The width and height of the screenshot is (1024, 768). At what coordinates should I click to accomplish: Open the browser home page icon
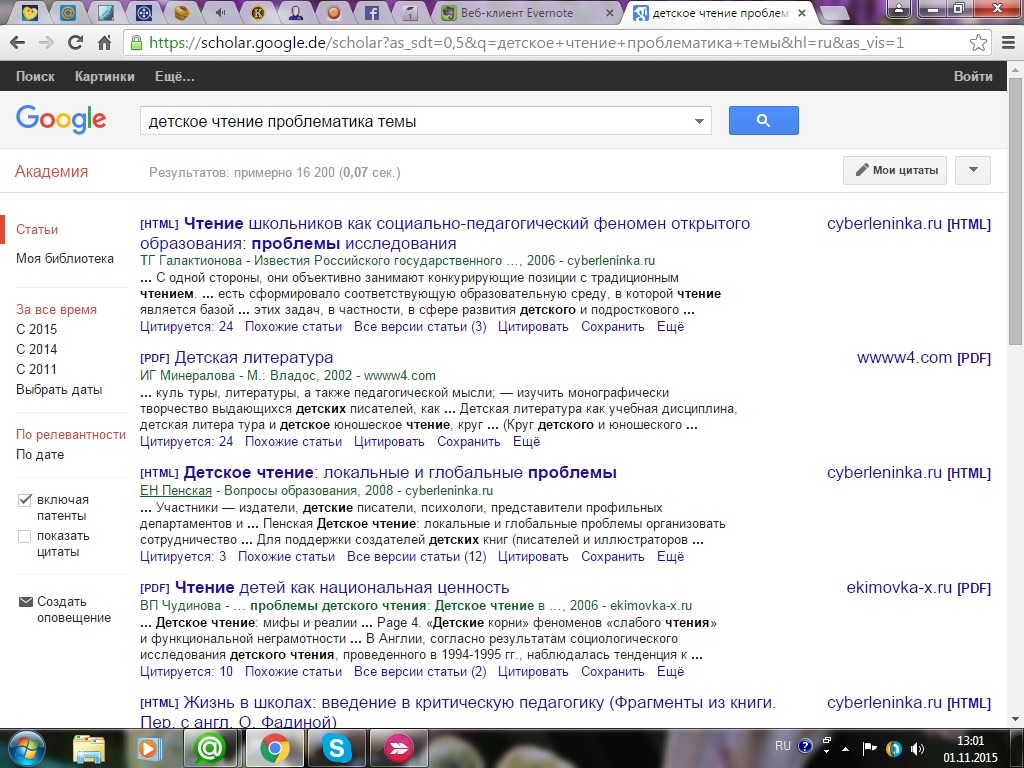pos(104,43)
